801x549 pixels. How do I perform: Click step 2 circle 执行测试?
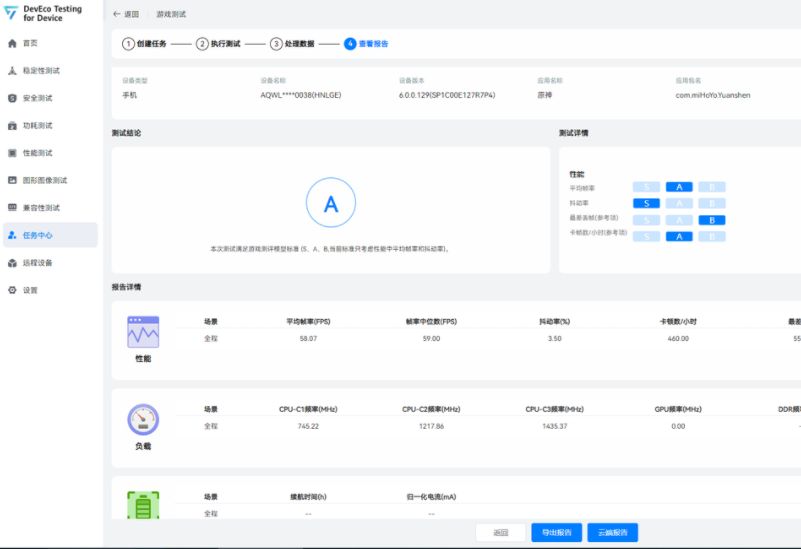click(202, 44)
